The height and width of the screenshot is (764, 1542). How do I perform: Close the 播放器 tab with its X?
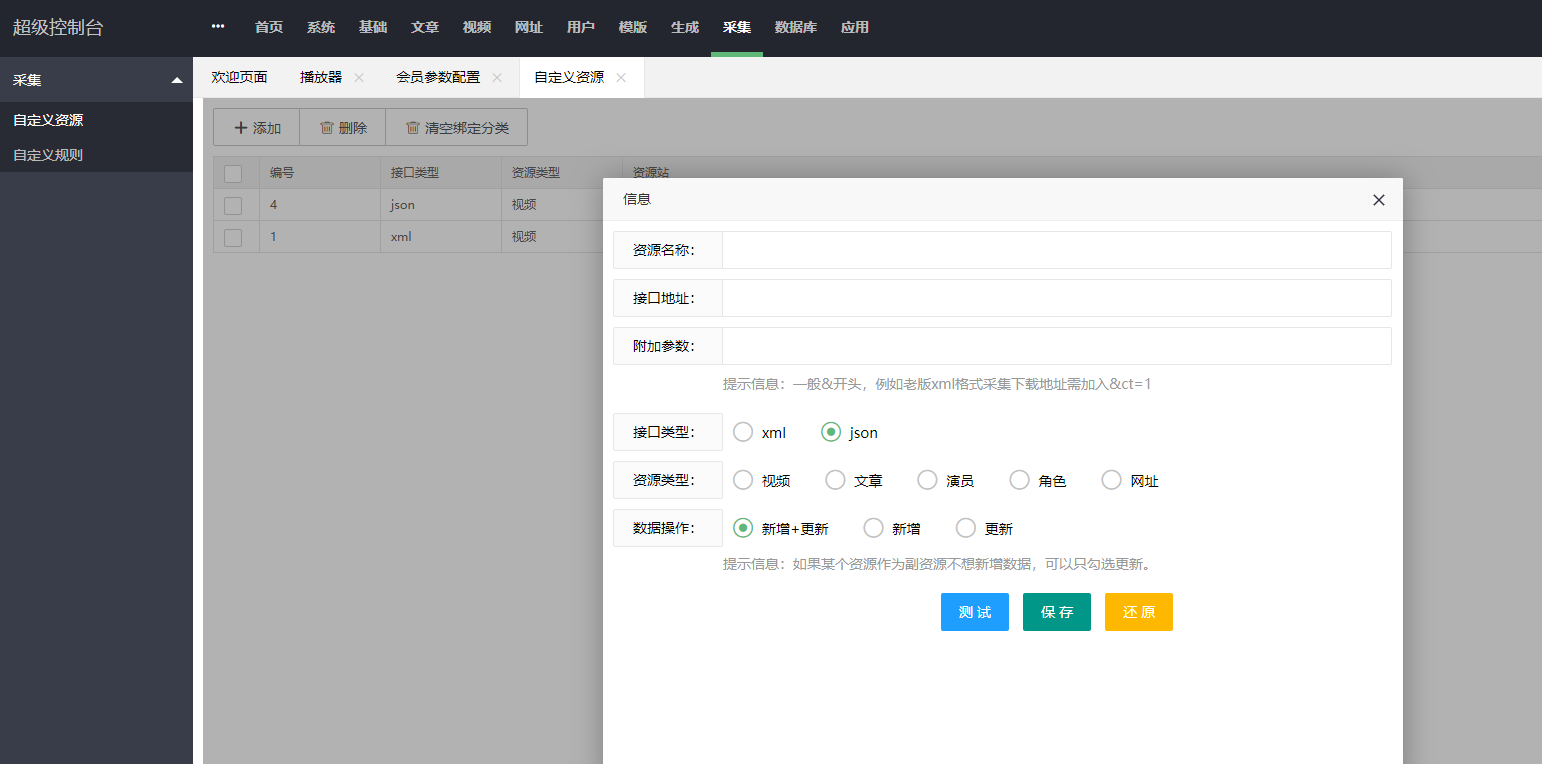coord(359,77)
